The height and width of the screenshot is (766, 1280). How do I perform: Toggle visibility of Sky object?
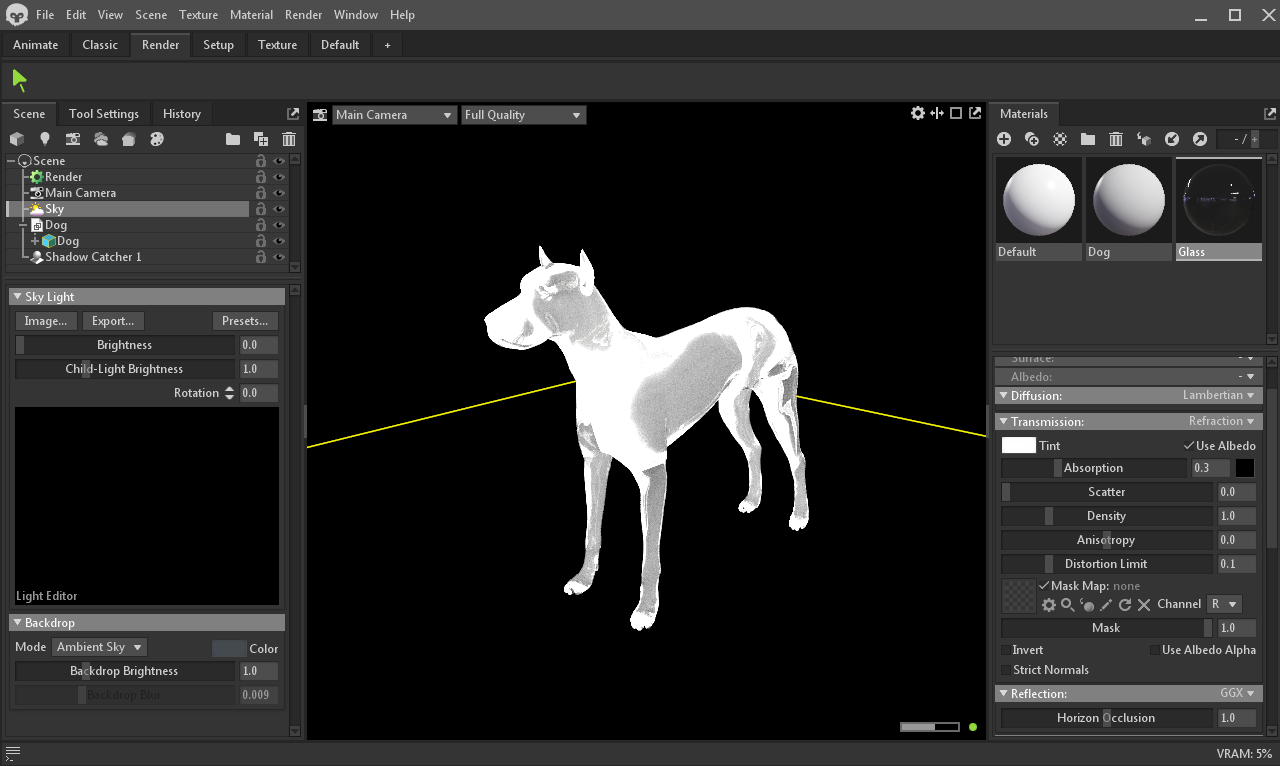pos(280,209)
